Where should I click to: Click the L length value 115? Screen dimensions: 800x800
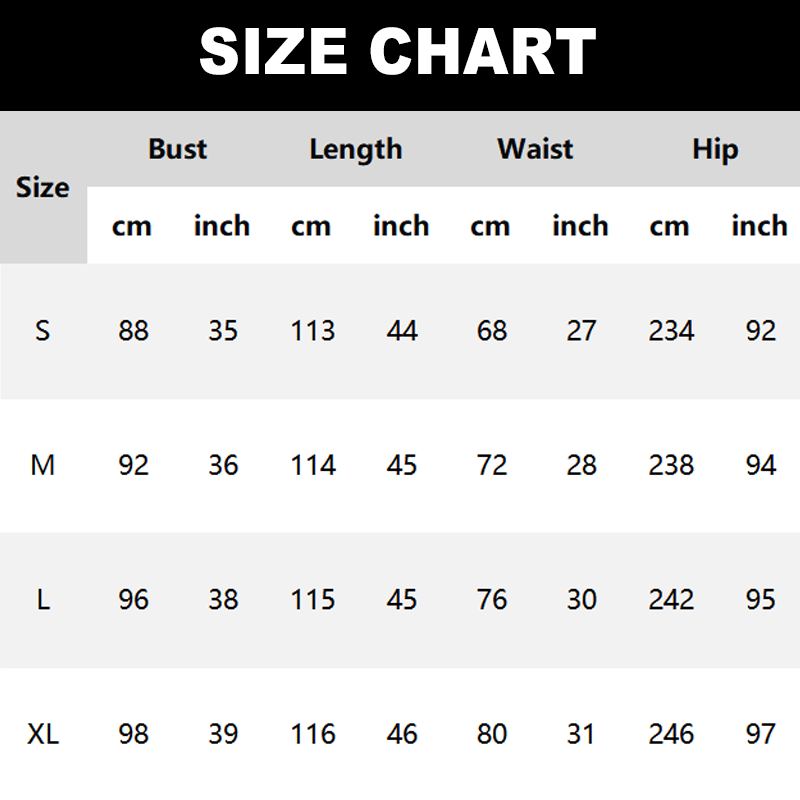click(x=312, y=600)
